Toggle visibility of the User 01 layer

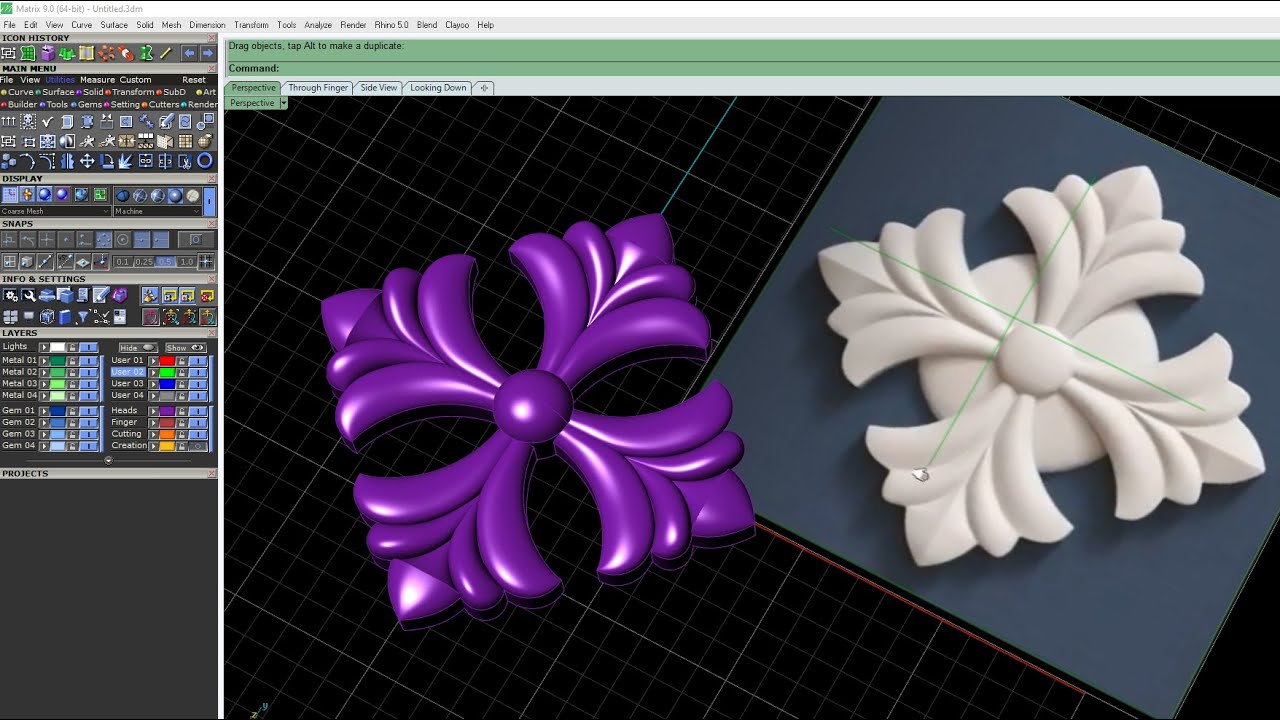click(198, 361)
